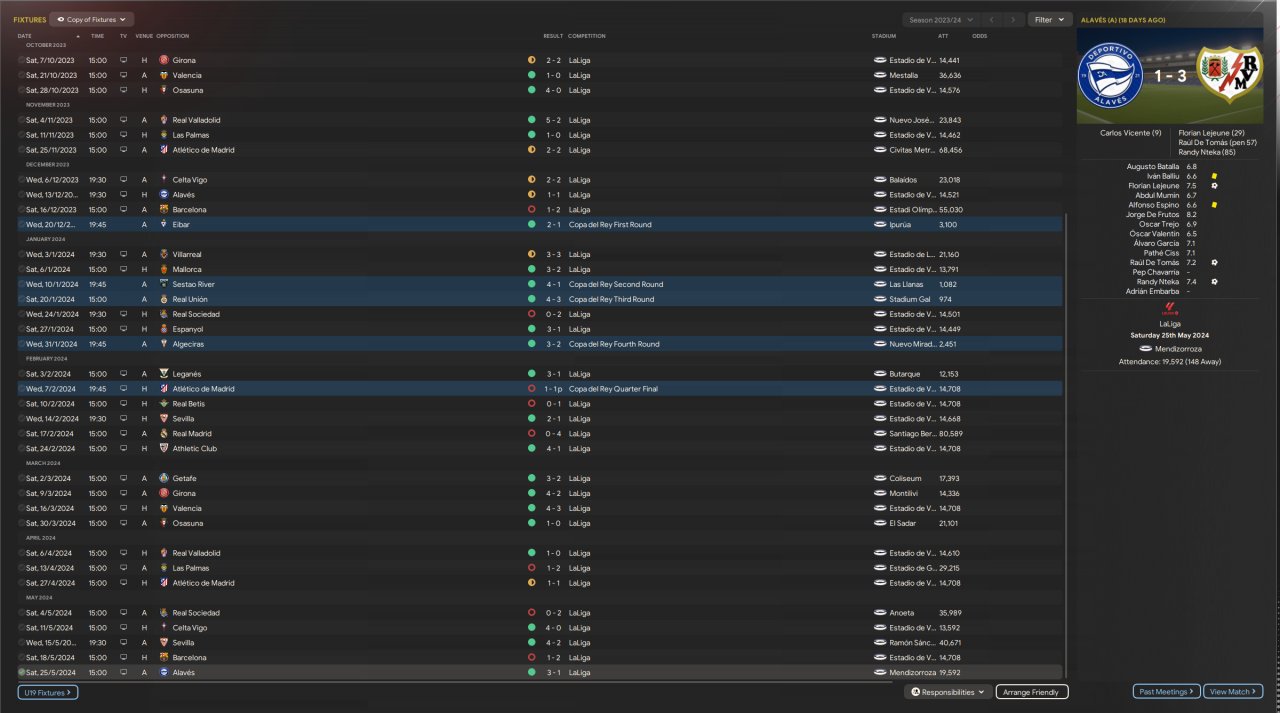Sort by the Competition column header

[x=587, y=36]
